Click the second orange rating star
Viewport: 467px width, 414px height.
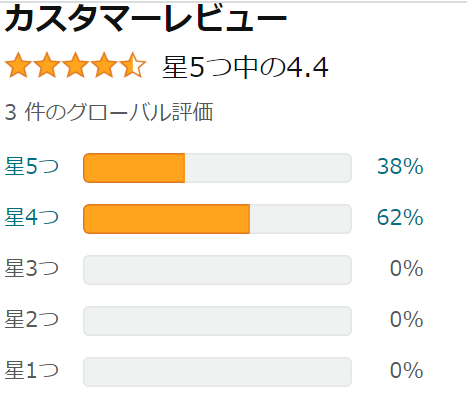click(47, 65)
